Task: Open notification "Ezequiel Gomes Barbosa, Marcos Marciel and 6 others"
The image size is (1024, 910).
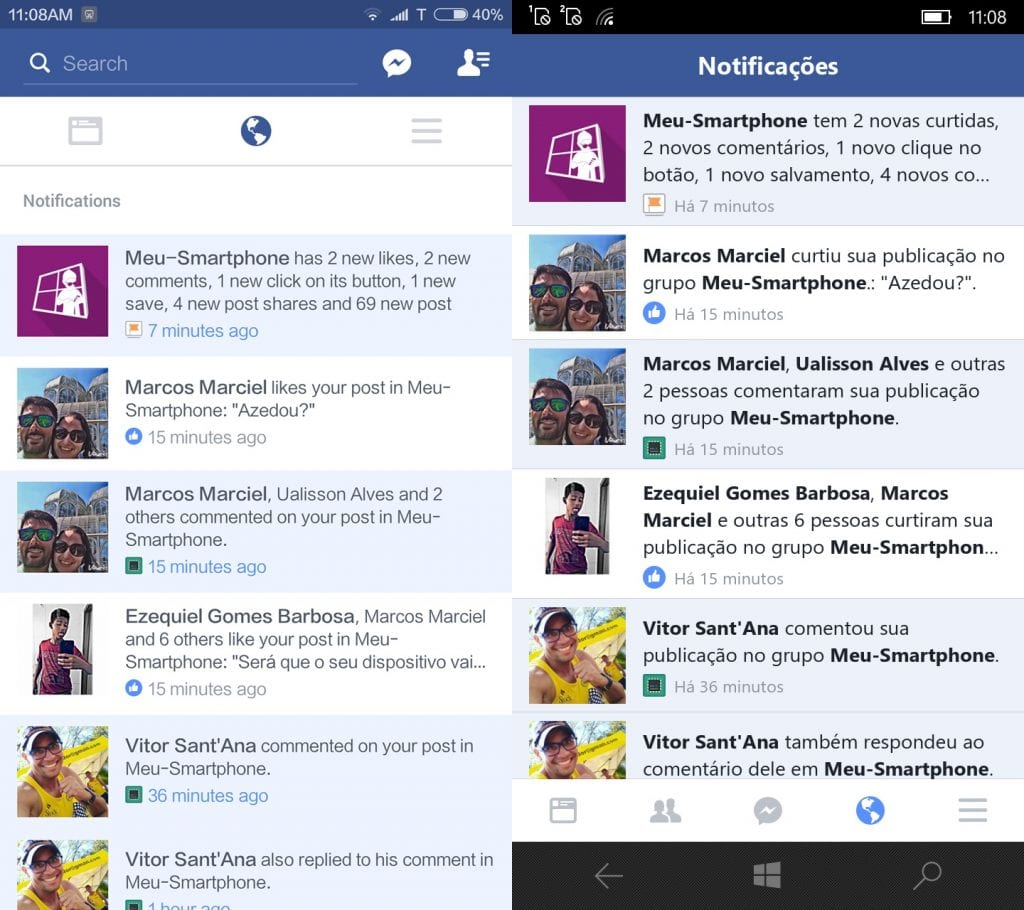Action: coord(256,654)
